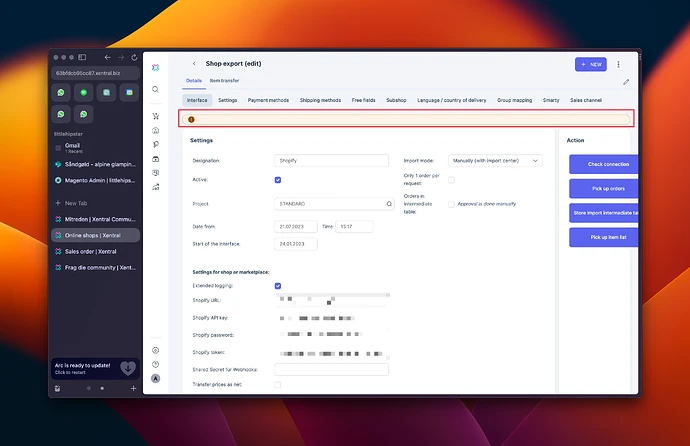Uncheck the Active checkbox
690x446 pixels.
(278, 180)
